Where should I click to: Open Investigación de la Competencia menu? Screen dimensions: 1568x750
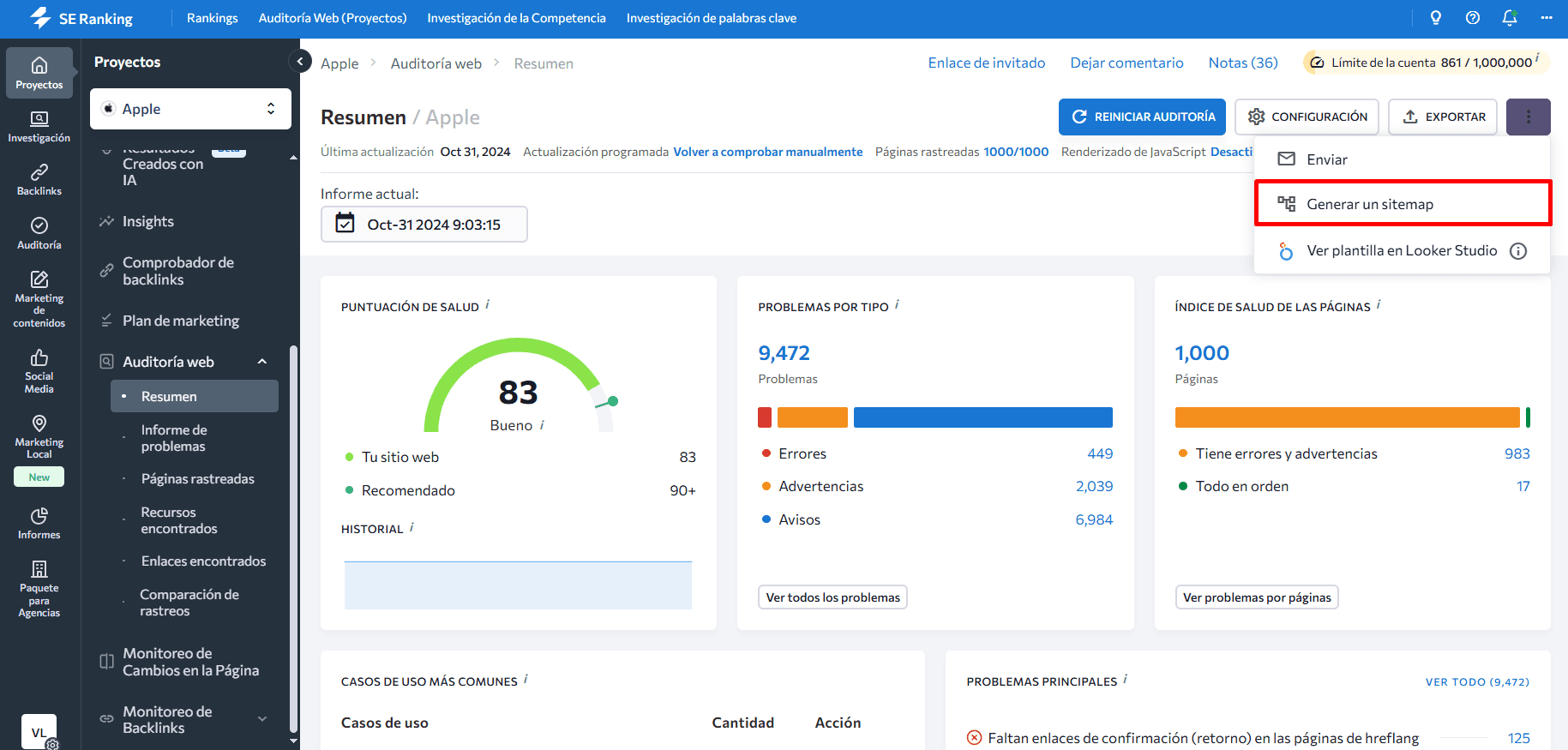tap(516, 18)
